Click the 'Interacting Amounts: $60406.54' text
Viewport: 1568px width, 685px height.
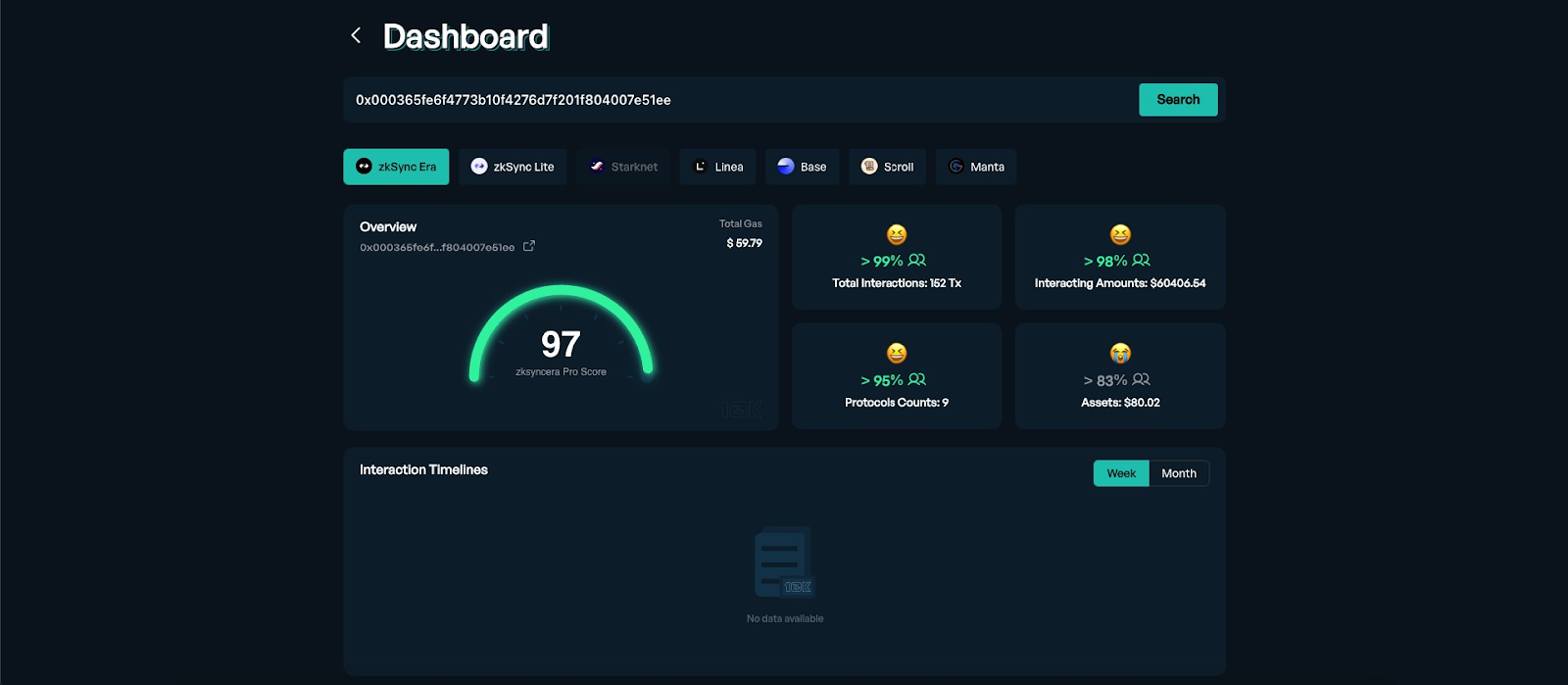[1120, 283]
